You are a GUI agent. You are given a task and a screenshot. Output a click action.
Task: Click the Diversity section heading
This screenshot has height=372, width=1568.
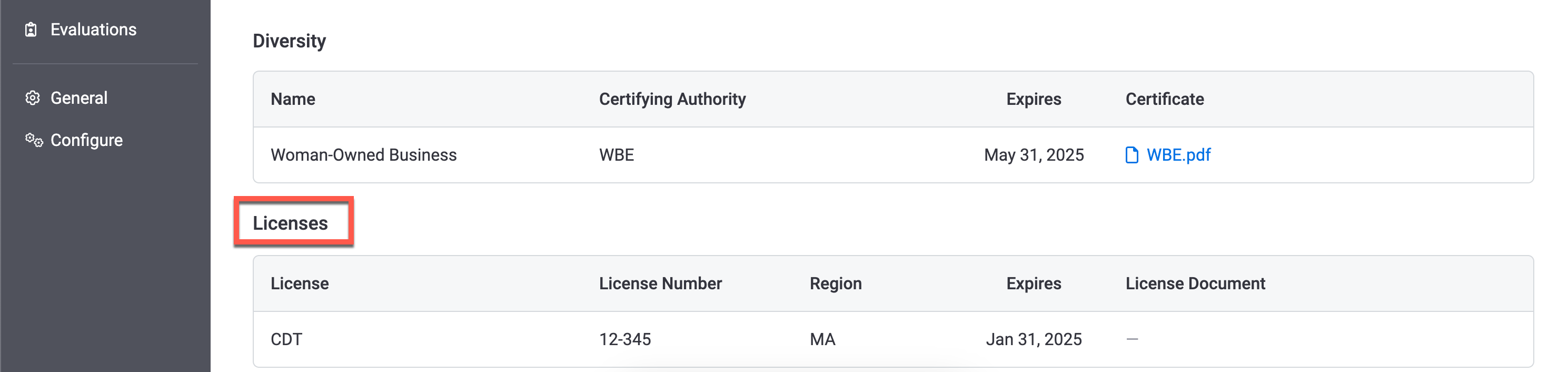point(289,41)
